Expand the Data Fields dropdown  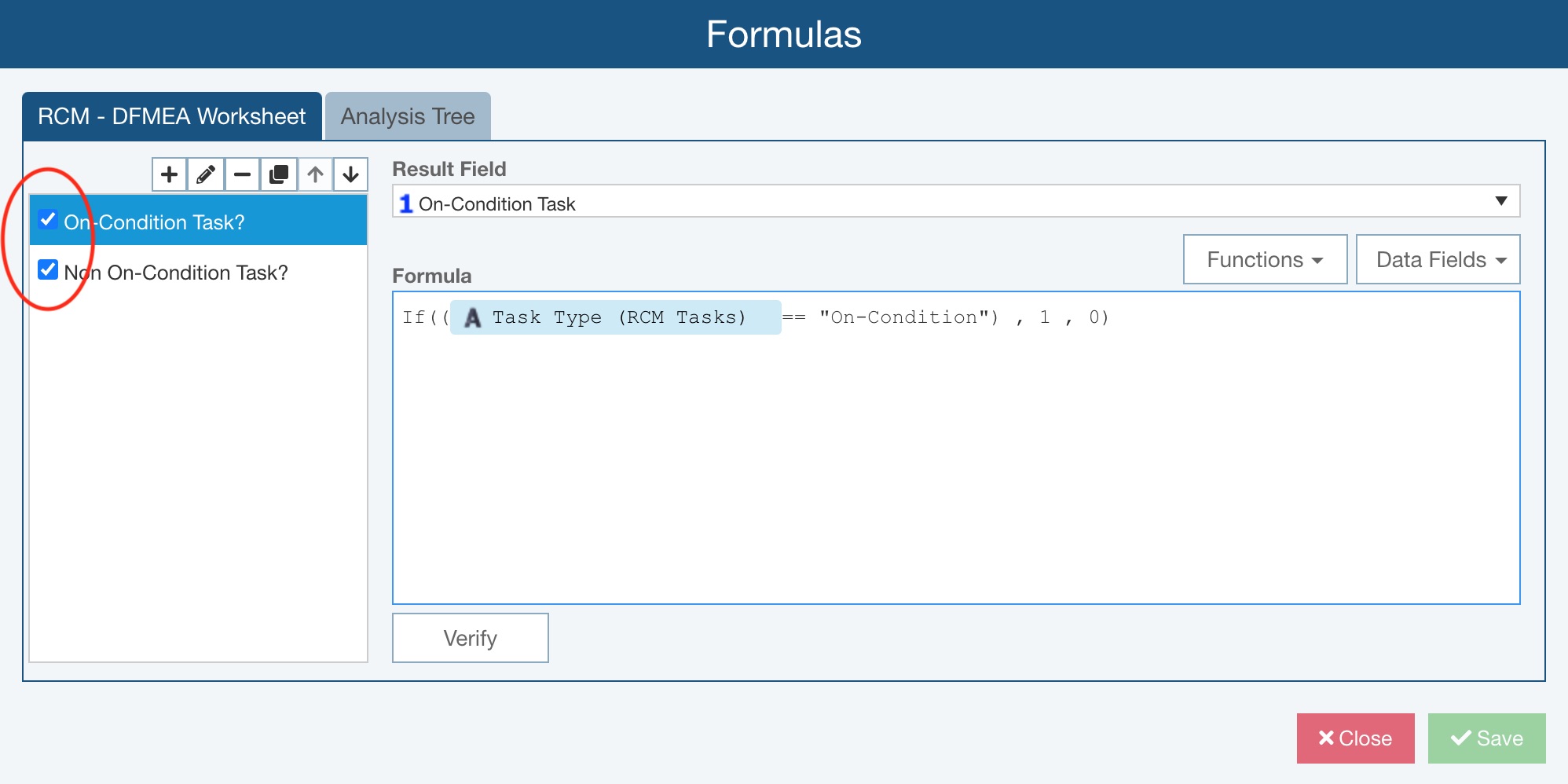tap(1438, 259)
